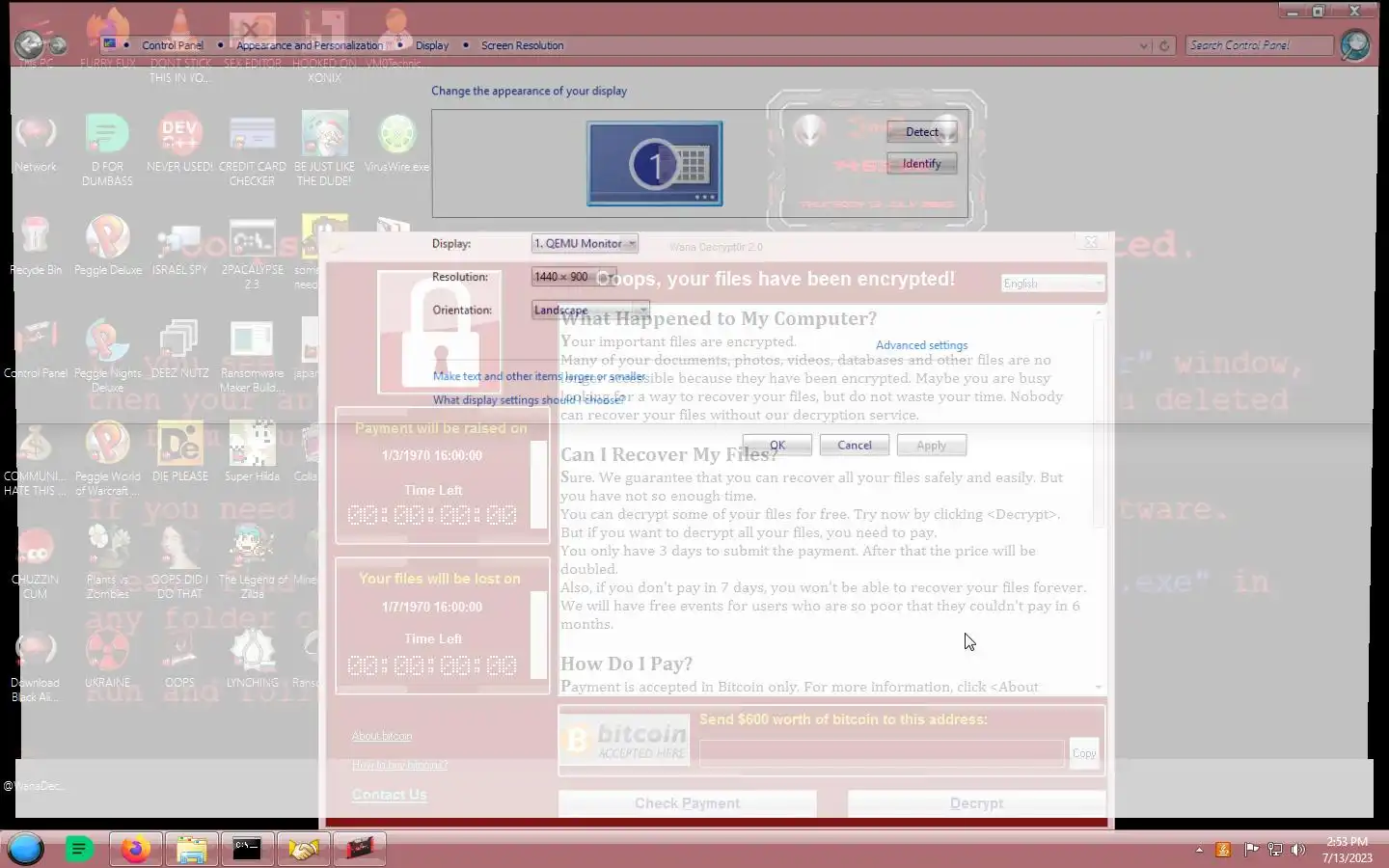
Task: Click the ransom note vertical scrollbar
Action: pyautogui.click(x=1098, y=499)
